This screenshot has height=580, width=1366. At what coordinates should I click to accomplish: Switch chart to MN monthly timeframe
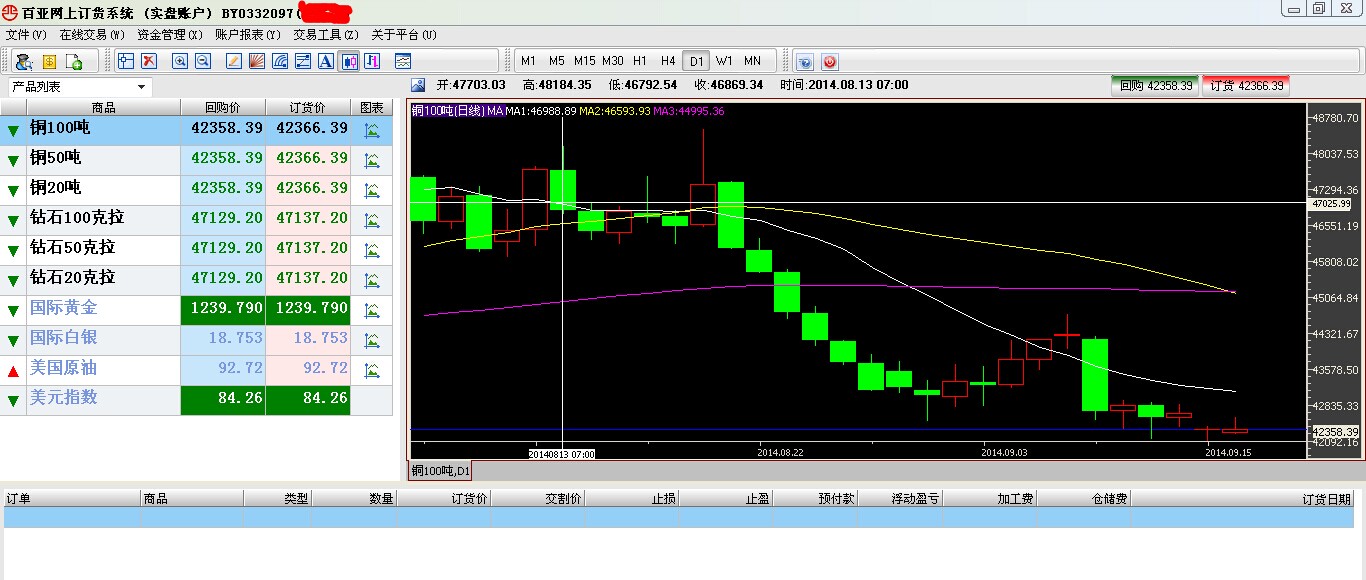point(752,61)
